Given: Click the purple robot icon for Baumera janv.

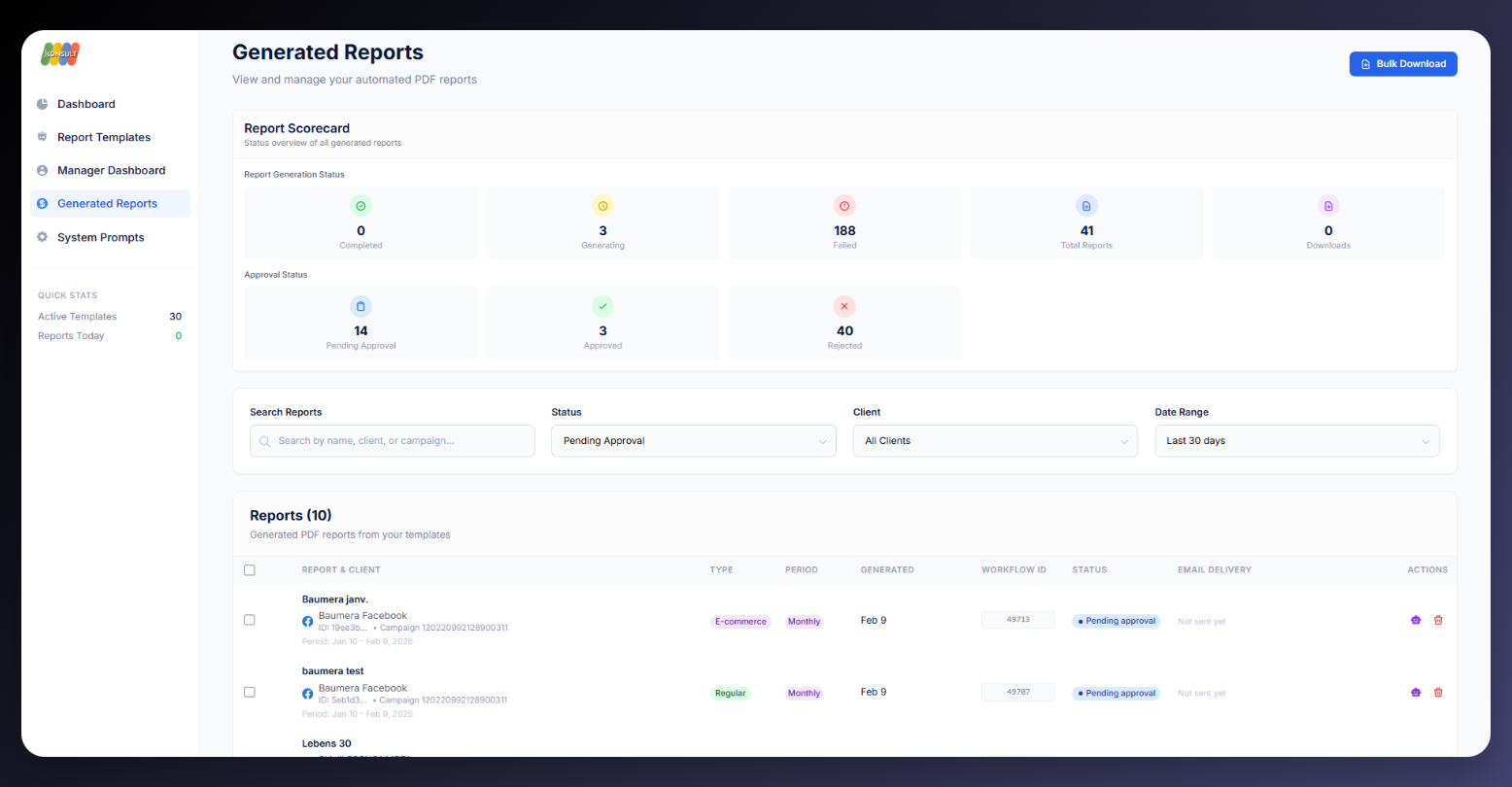Looking at the screenshot, I should pos(1416,620).
